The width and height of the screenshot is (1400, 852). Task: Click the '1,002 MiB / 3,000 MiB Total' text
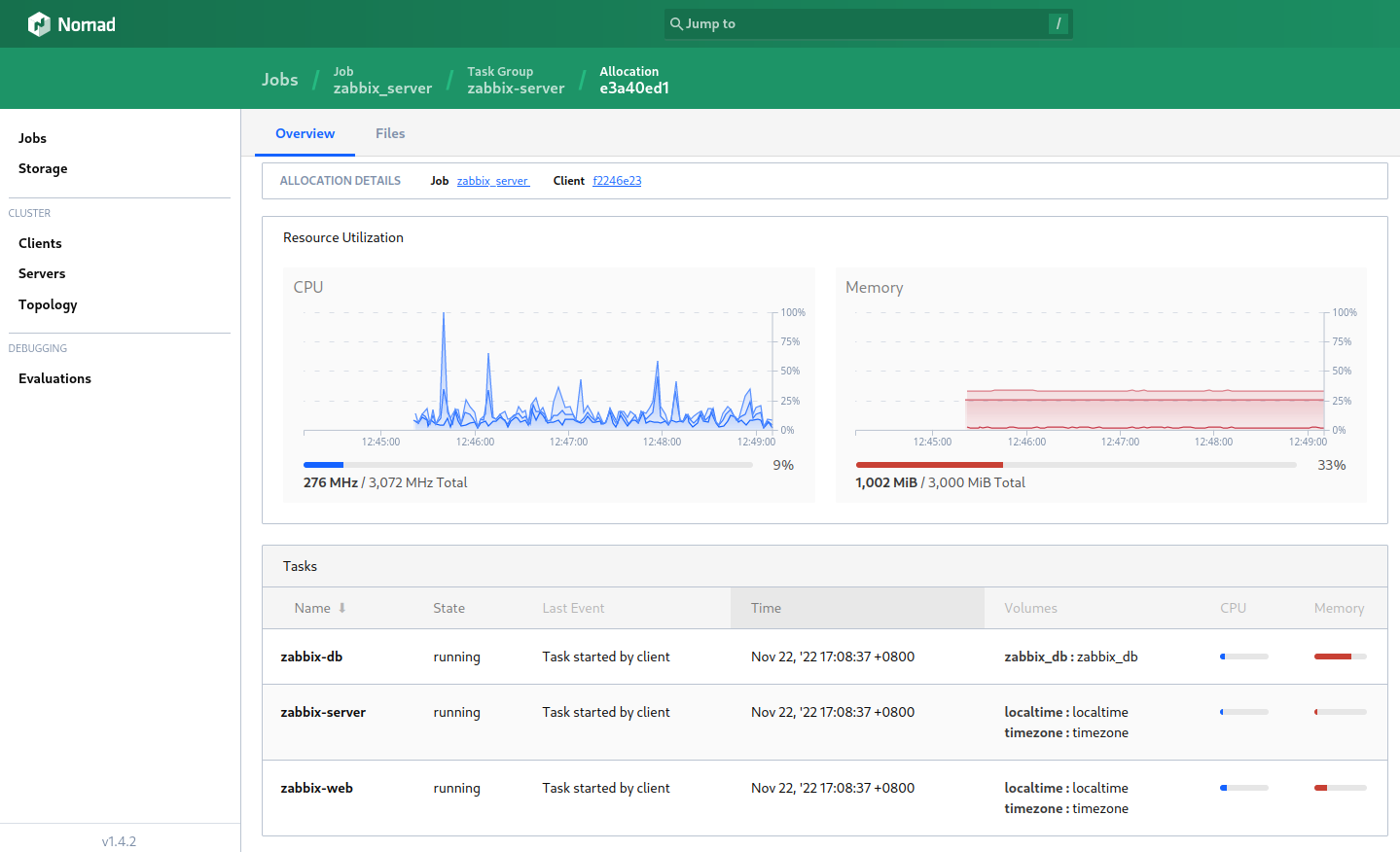pyautogui.click(x=940, y=482)
